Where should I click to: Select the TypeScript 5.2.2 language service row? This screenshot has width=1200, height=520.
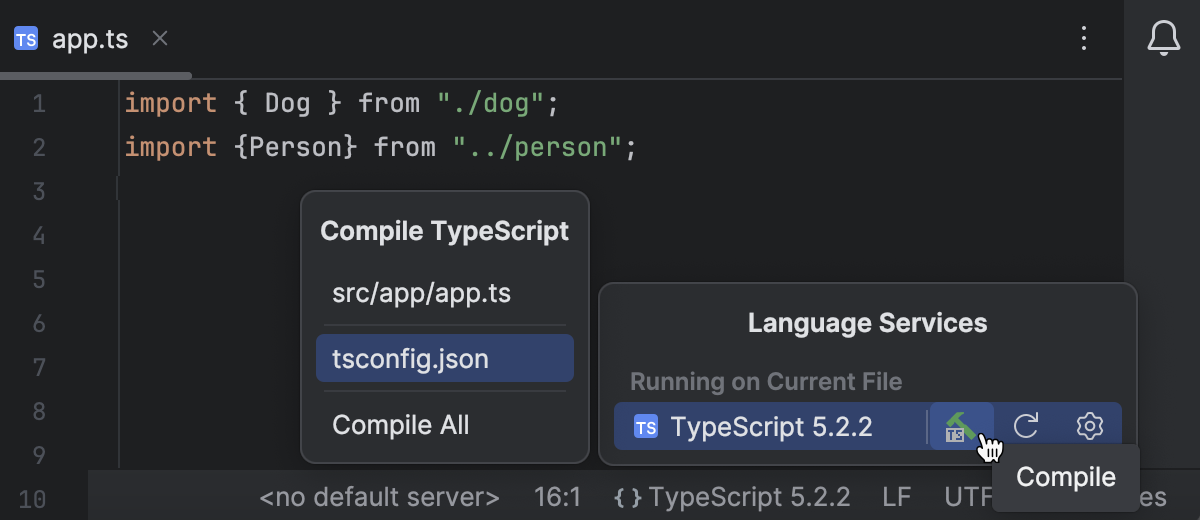772,427
